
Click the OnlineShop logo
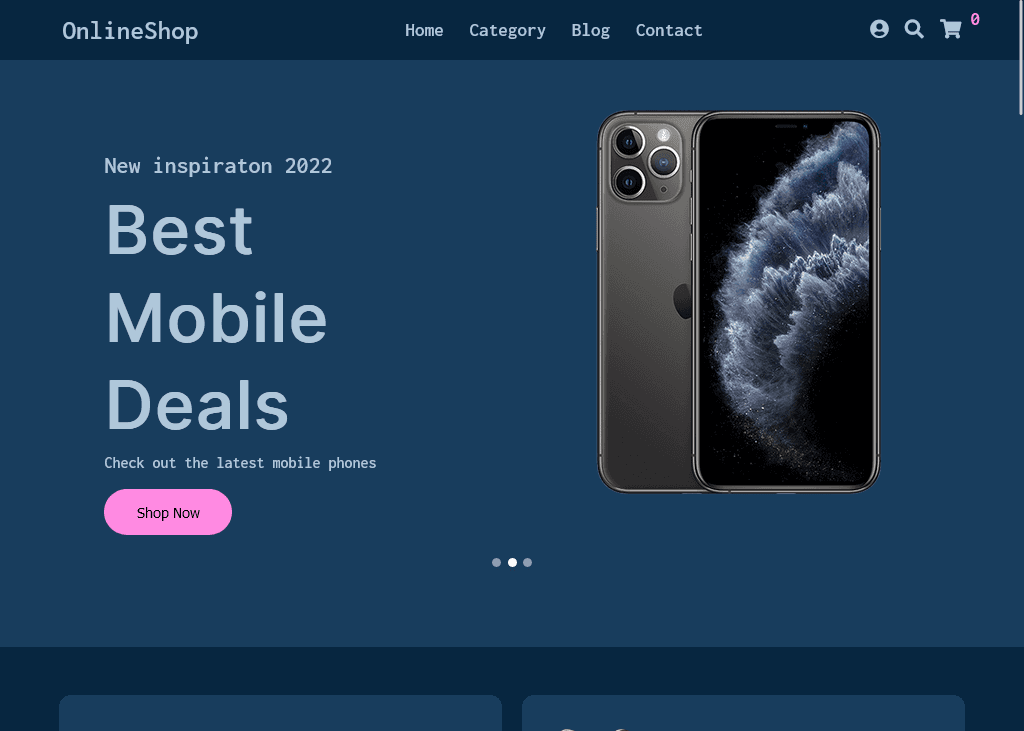[130, 31]
